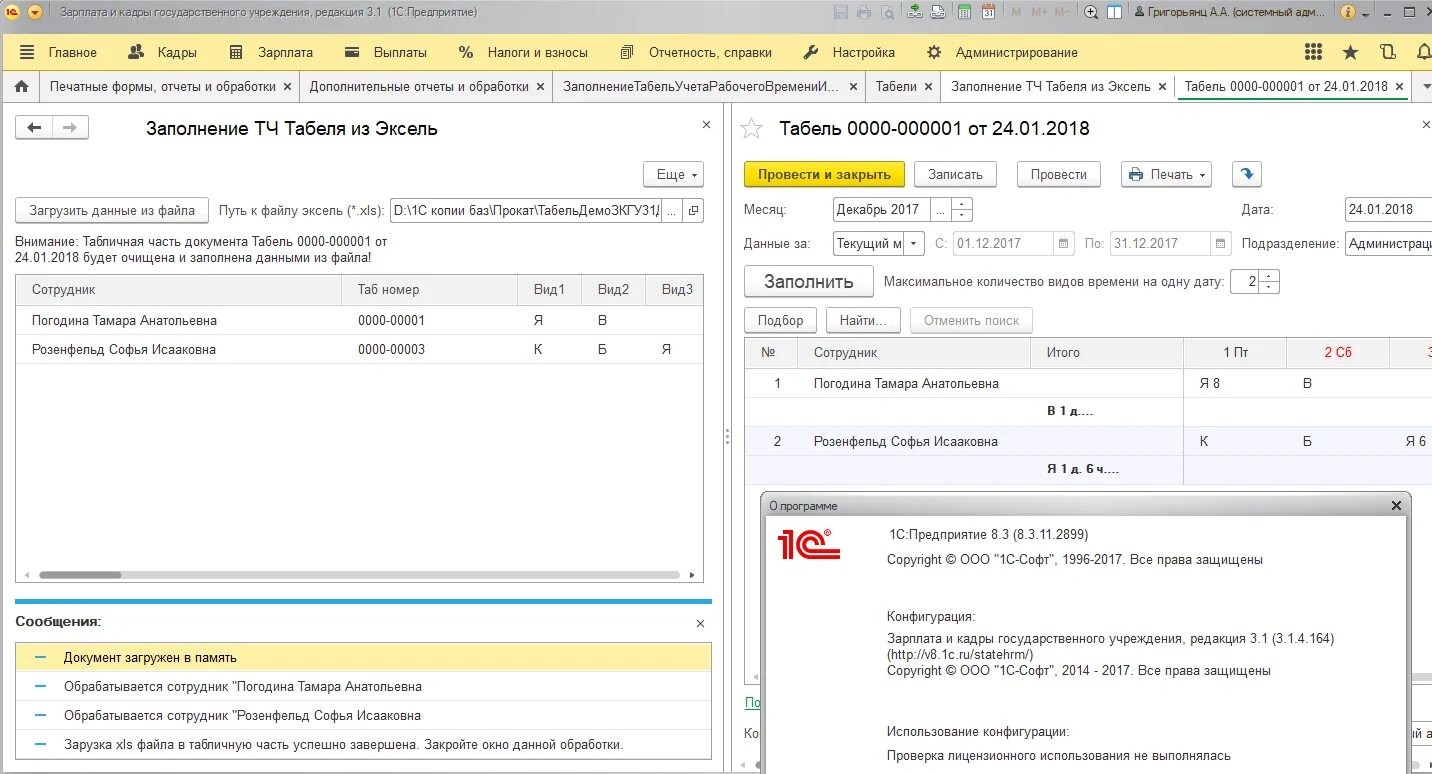
Task: Add Табель document to favorites star
Action: point(752,128)
